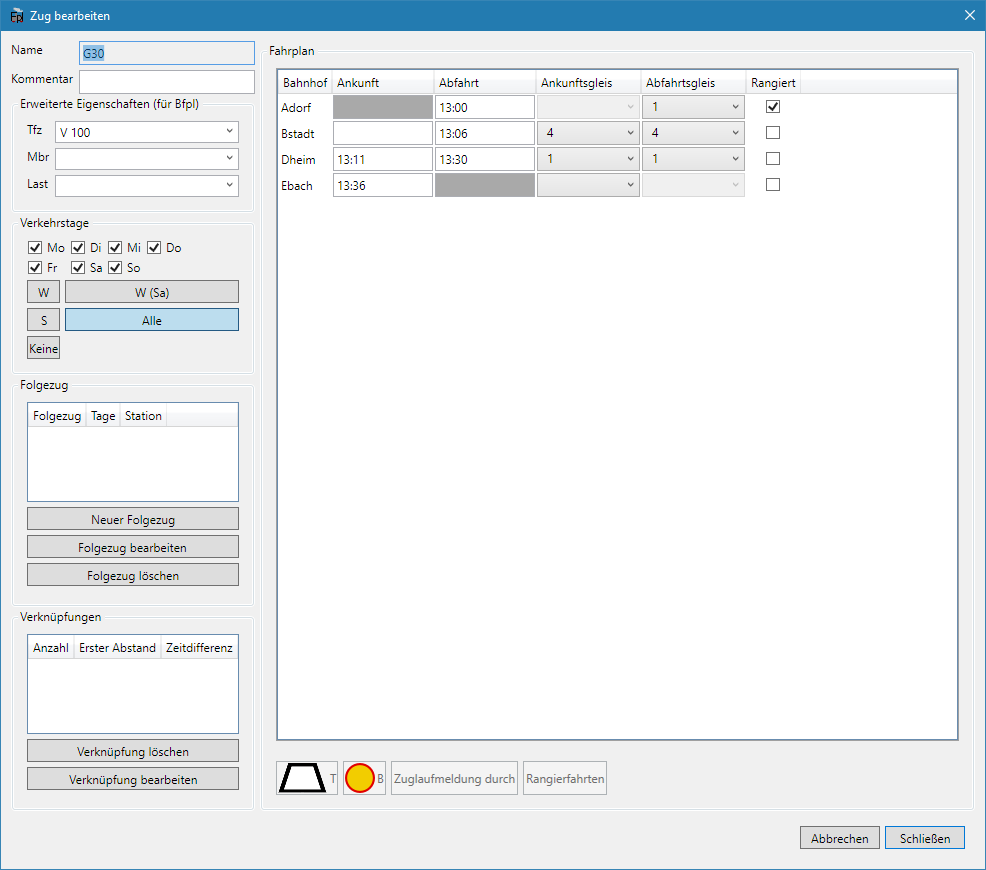Click the app icon in the title bar
The width and height of the screenshot is (986, 870).
coord(16,16)
